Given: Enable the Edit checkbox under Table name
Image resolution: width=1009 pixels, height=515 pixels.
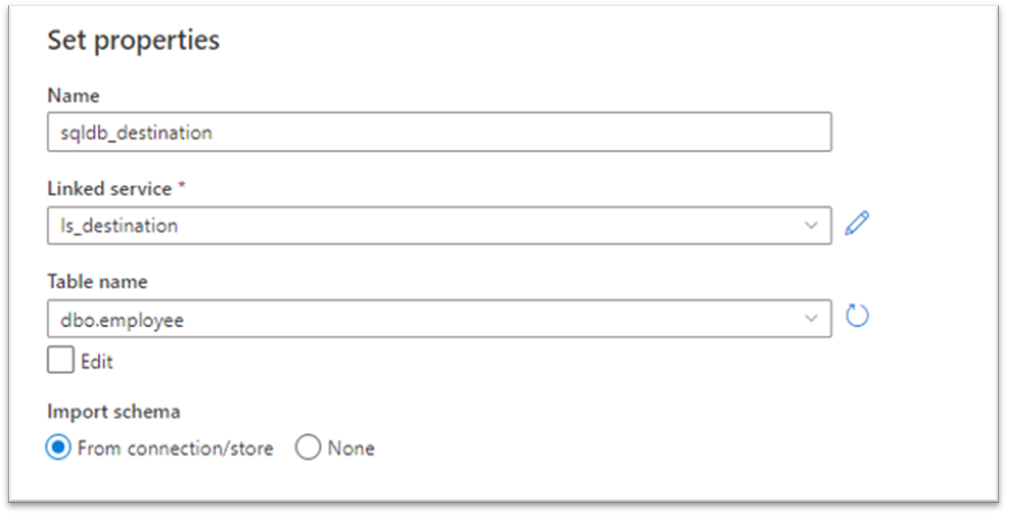Looking at the screenshot, I should click(60, 360).
